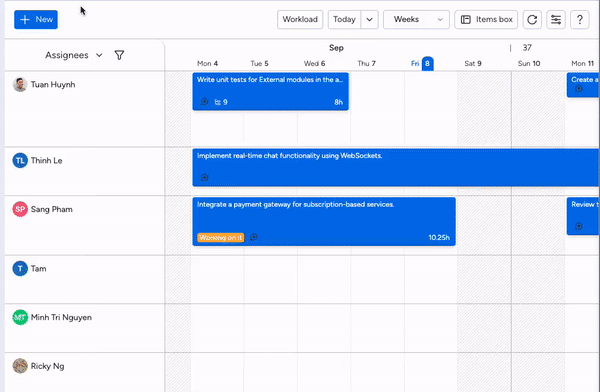The height and width of the screenshot is (392, 600).
Task: Click the refresh icon in the toolbar
Action: pyautogui.click(x=532, y=20)
